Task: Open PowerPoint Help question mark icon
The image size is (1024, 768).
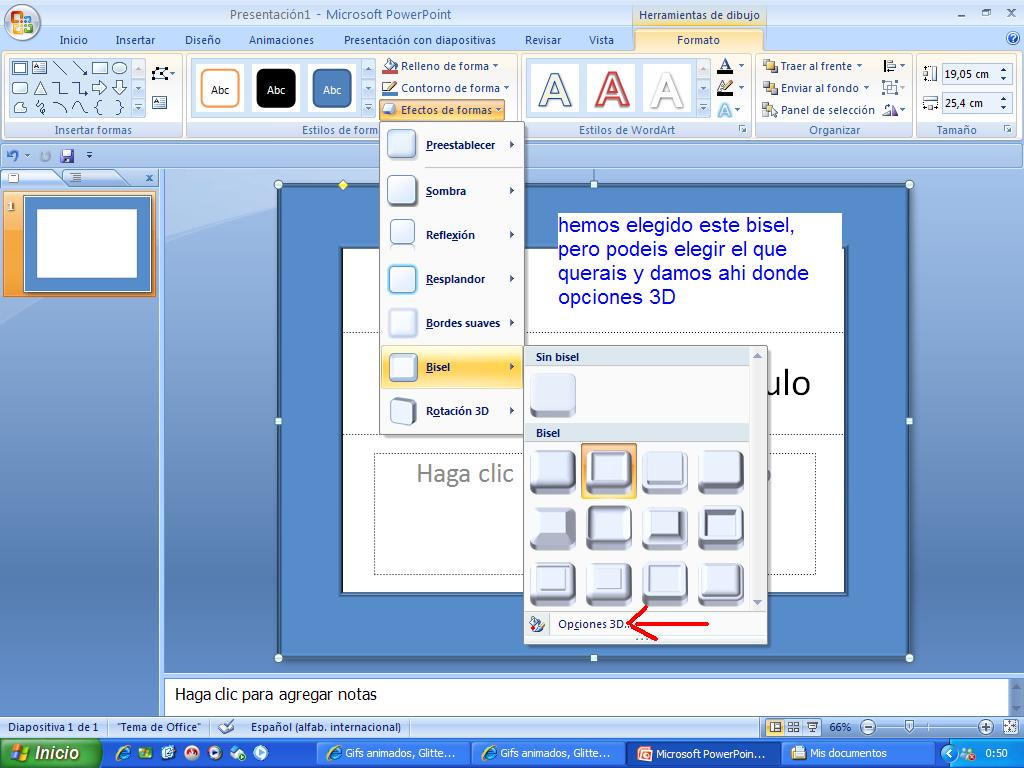Action: (x=1012, y=39)
